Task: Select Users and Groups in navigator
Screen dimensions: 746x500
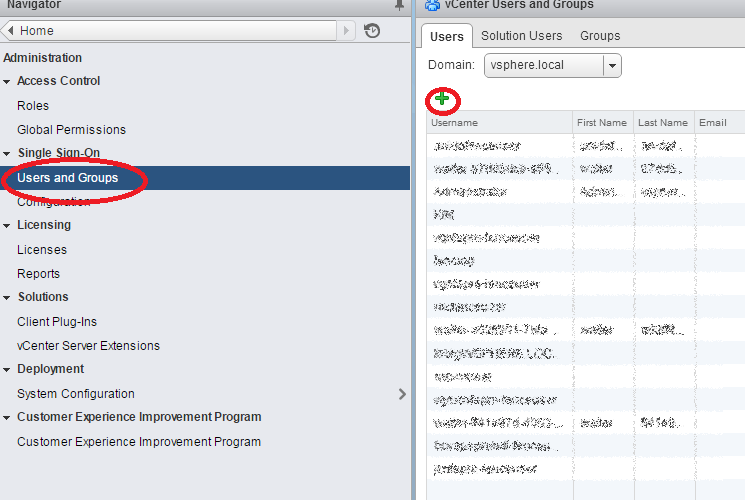Action: [68, 178]
